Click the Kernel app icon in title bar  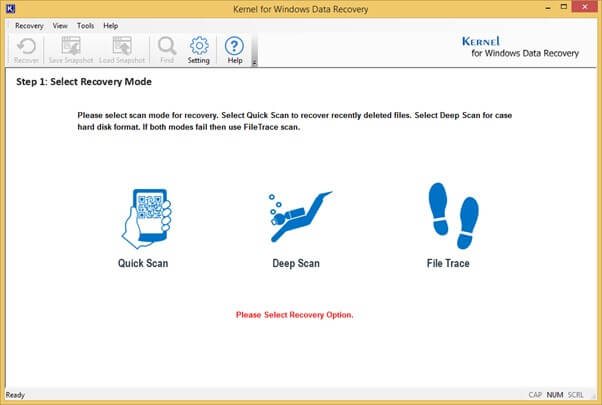[x=10, y=8]
